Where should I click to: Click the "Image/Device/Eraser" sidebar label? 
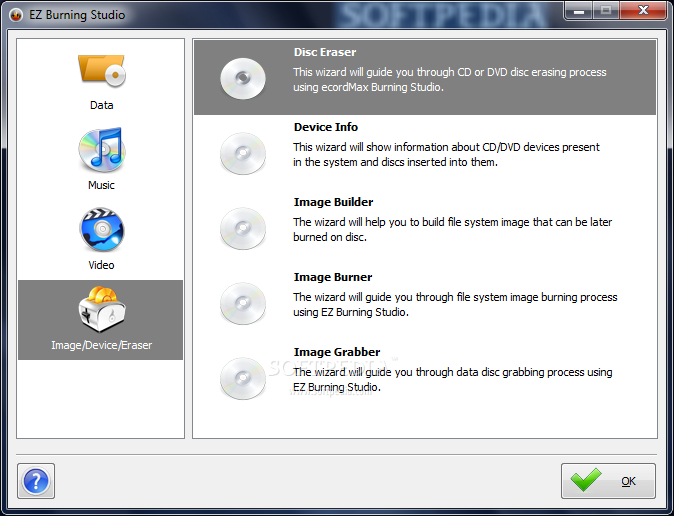click(x=101, y=345)
